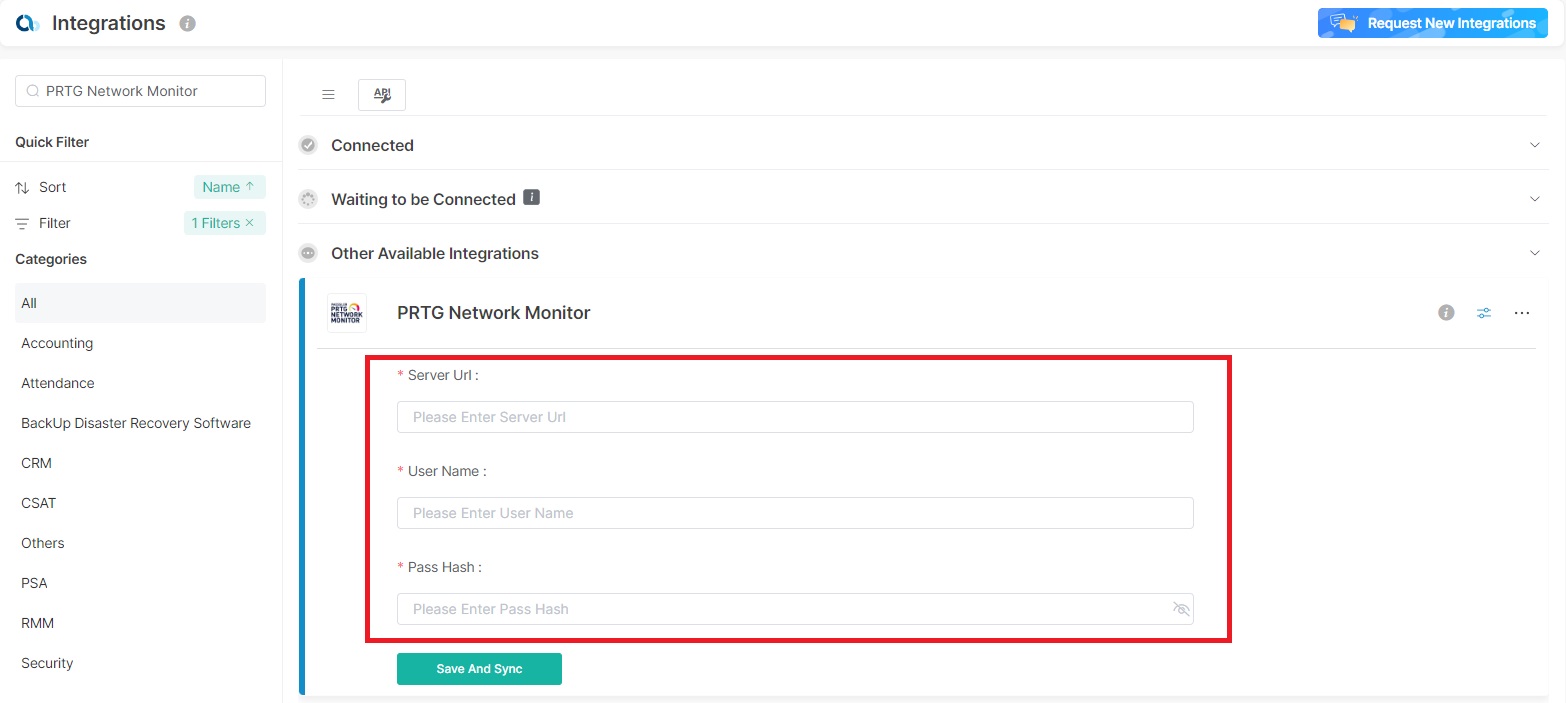Click the Save And Sync button
1566x703 pixels.
tap(479, 669)
